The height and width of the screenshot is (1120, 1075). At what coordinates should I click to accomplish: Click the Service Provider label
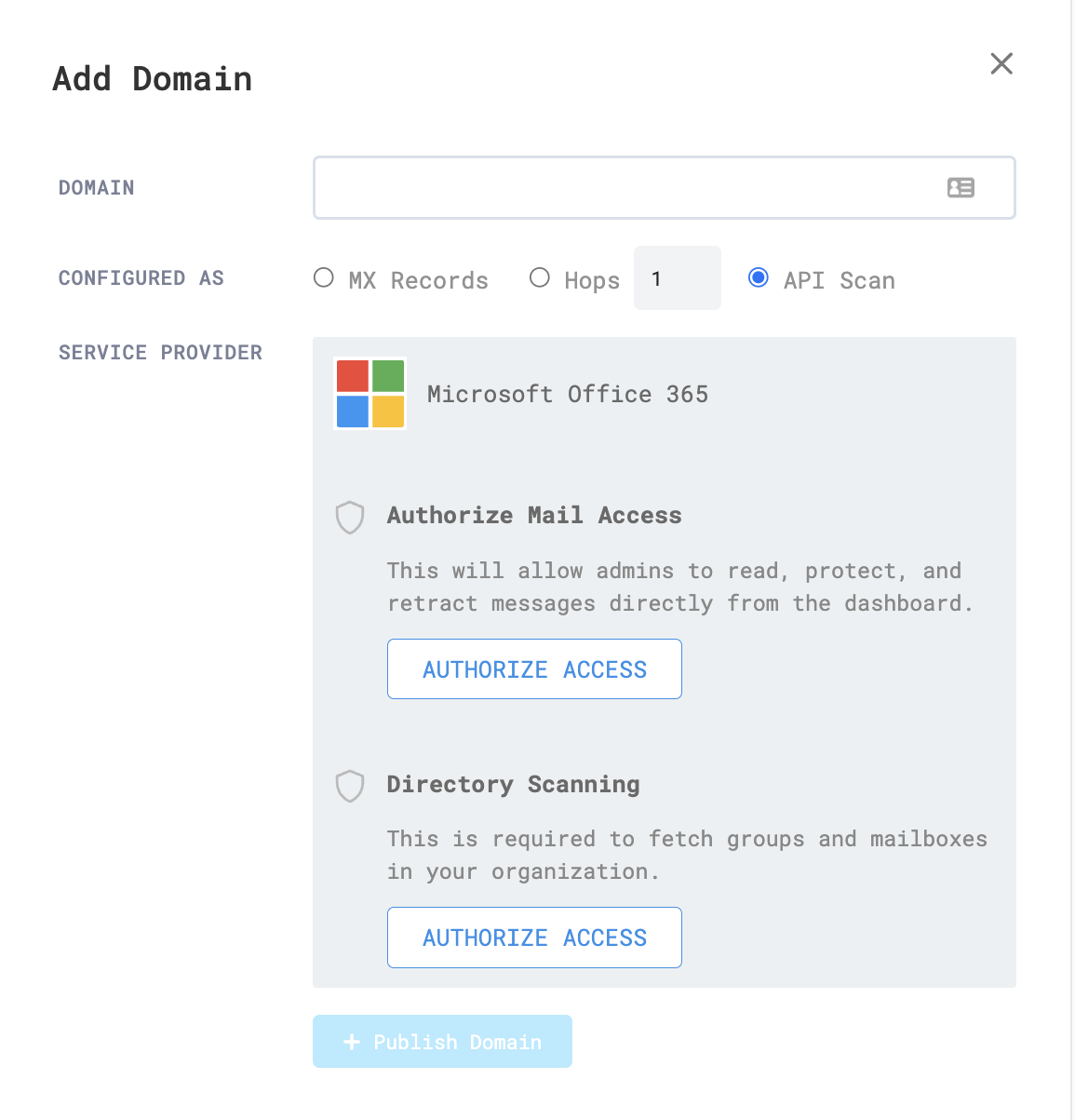[x=160, y=352]
